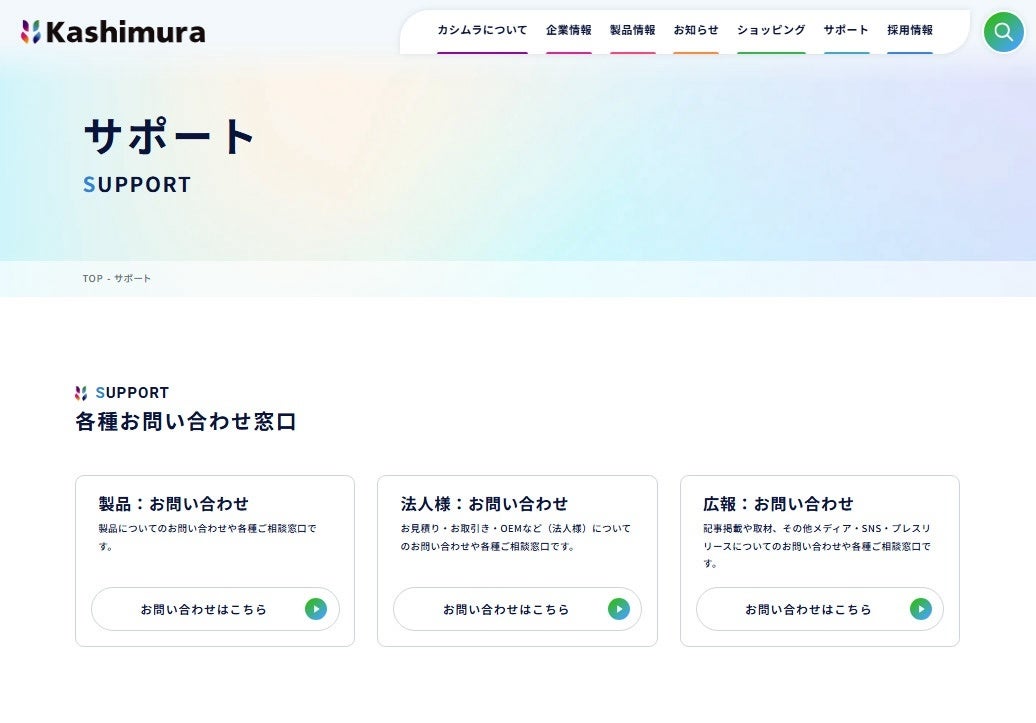The height and width of the screenshot is (723, 1036).
Task: Open the 企業情報 menu item
Action: click(x=569, y=30)
